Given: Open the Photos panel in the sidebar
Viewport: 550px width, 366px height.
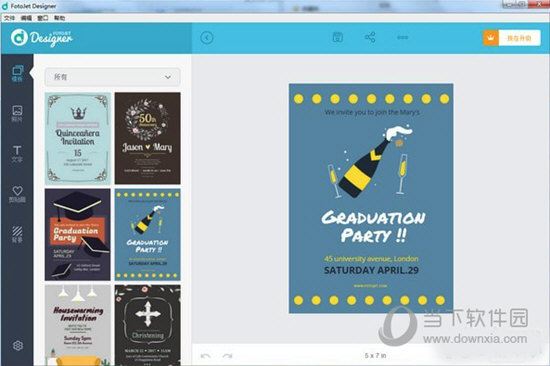Looking at the screenshot, I should click(x=17, y=113).
